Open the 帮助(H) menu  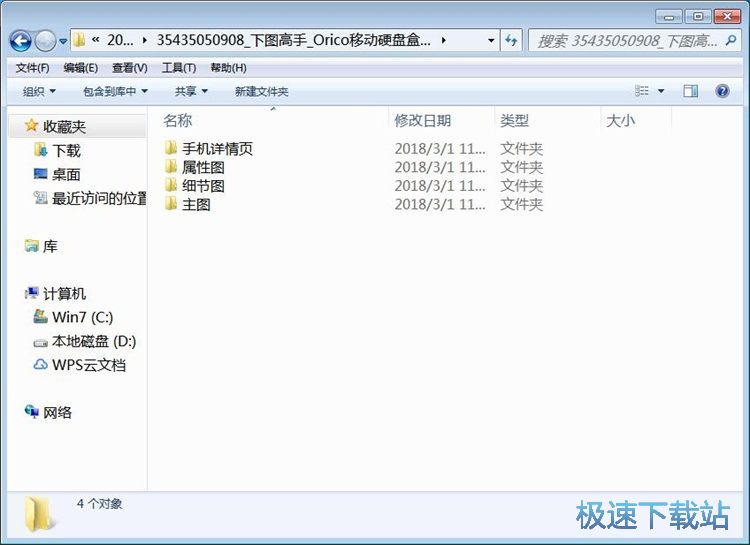point(228,68)
